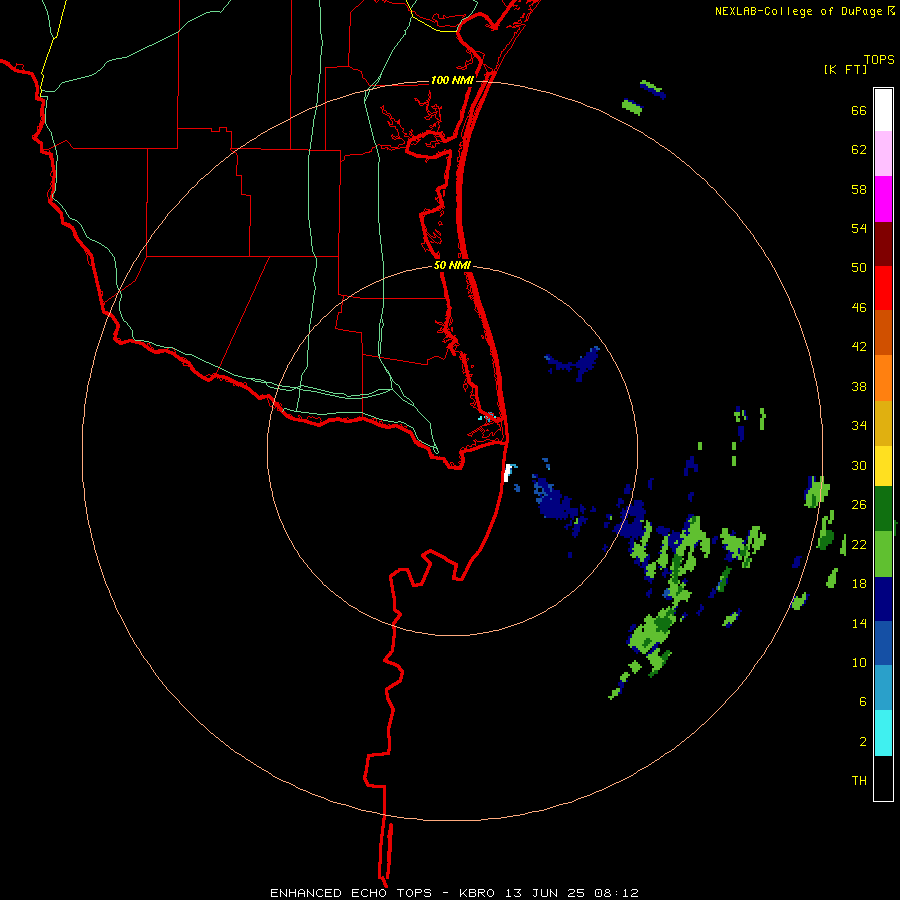Click the 26 legend value
This screenshot has height=900, width=900.
pyautogui.click(x=859, y=505)
